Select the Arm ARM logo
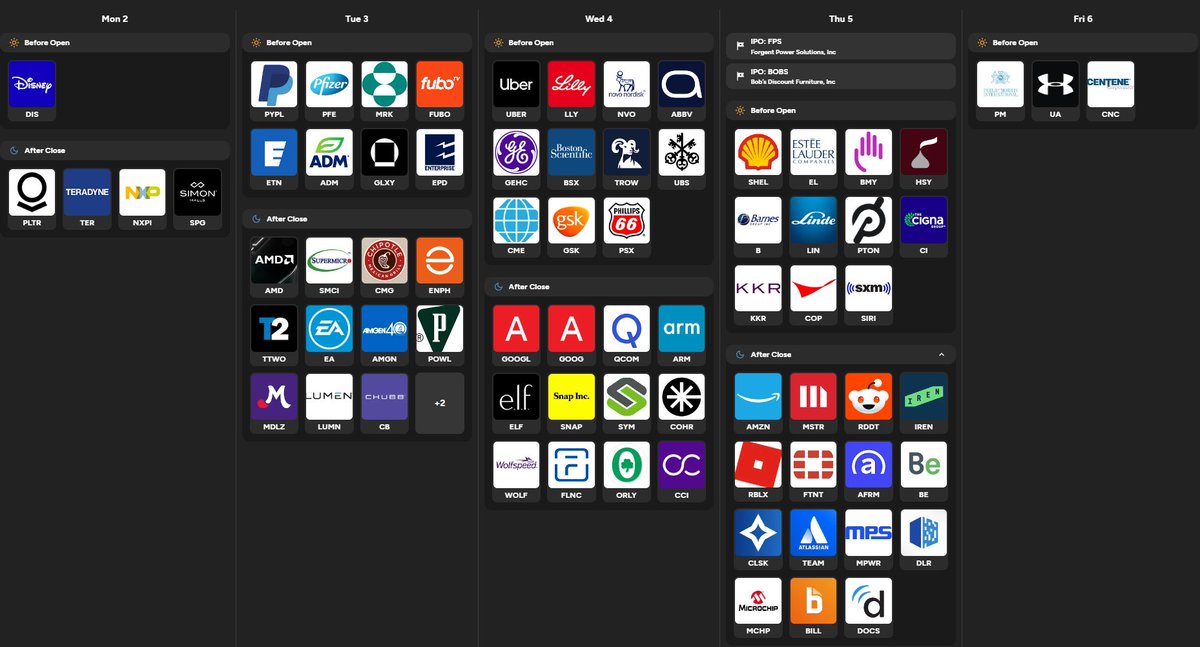Viewport: 1200px width, 647px height. click(x=682, y=328)
